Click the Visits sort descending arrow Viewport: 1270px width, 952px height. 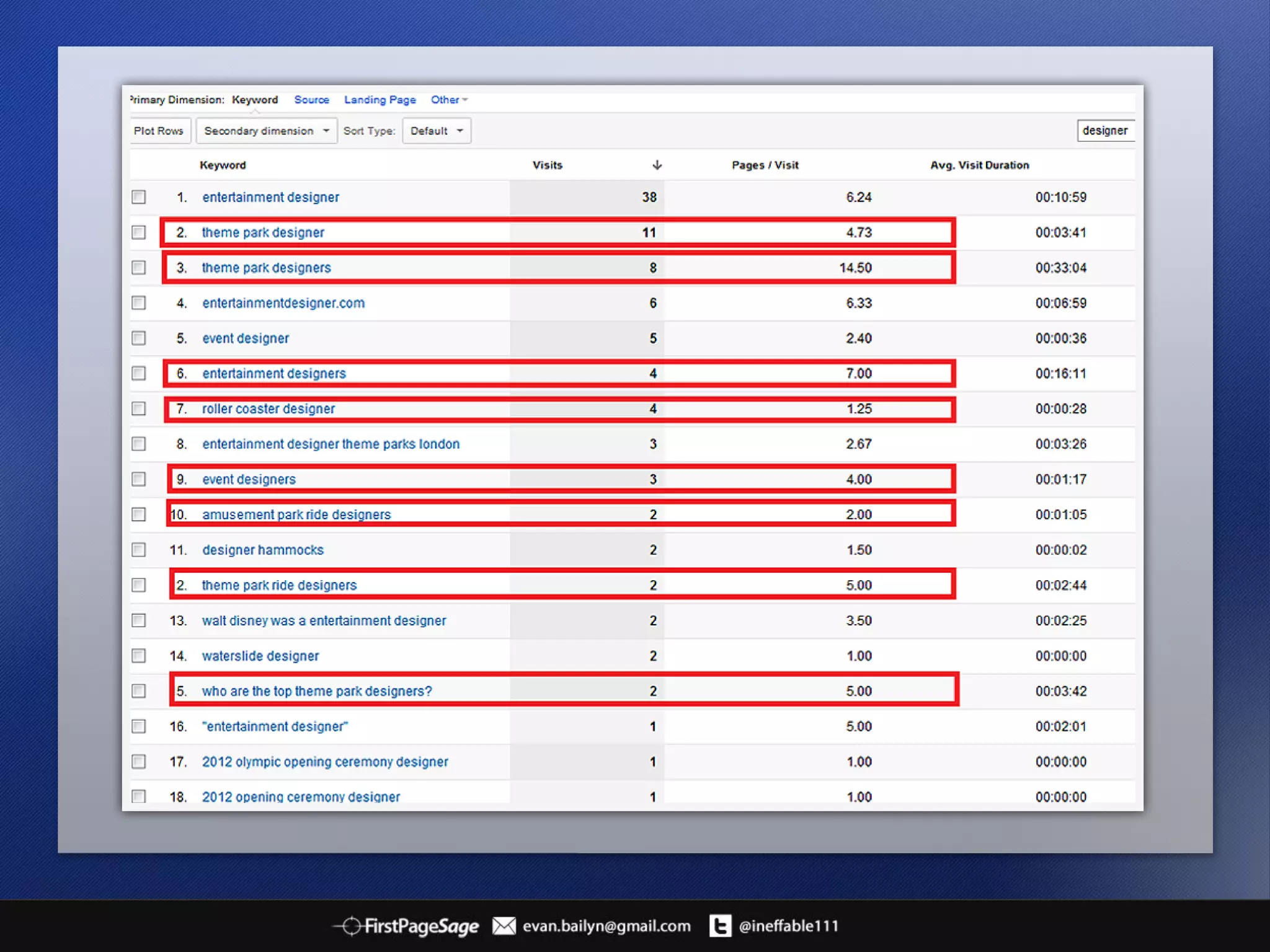pyautogui.click(x=657, y=165)
